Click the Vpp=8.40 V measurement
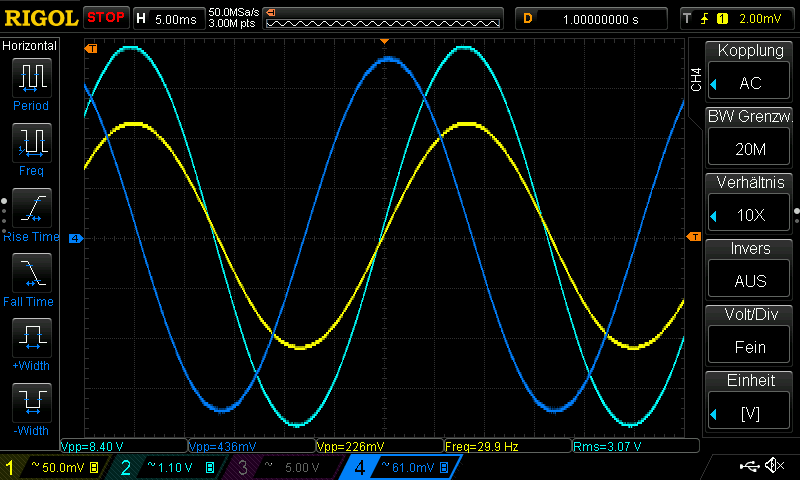The image size is (800, 480). pyautogui.click(x=124, y=446)
